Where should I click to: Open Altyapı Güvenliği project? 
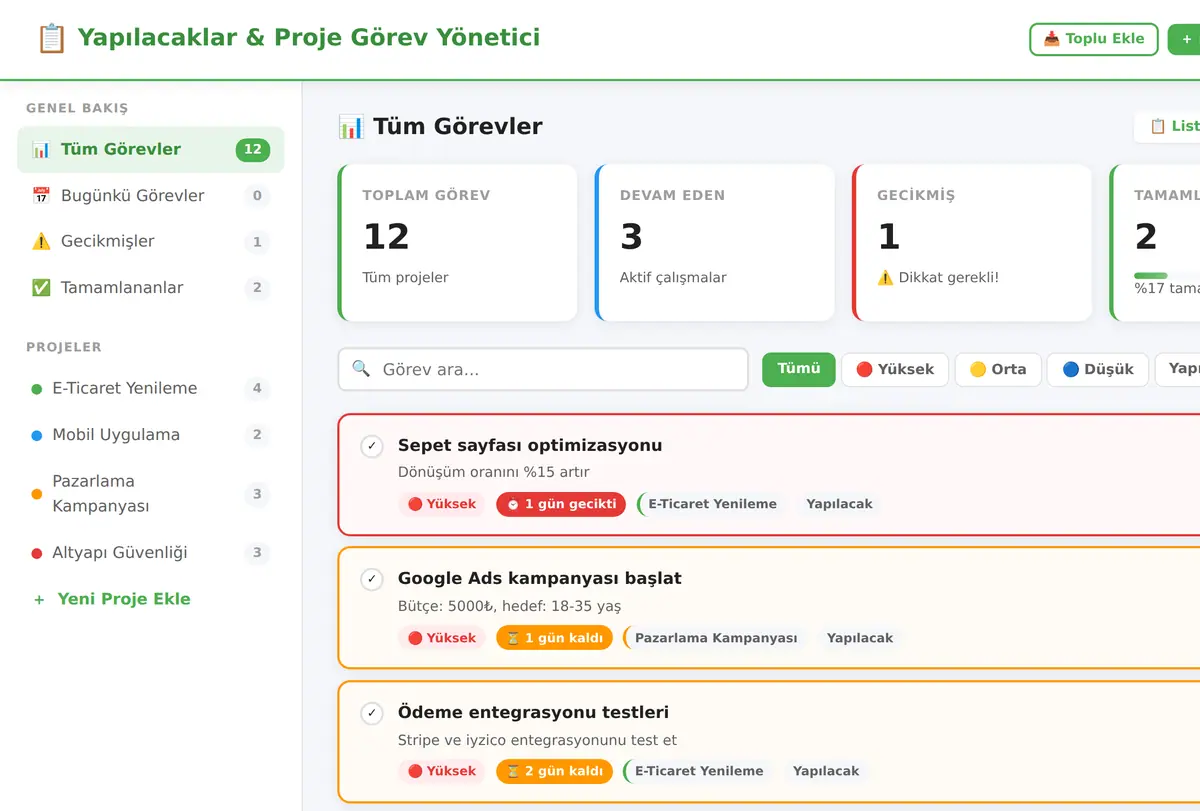pyautogui.click(x=151, y=553)
